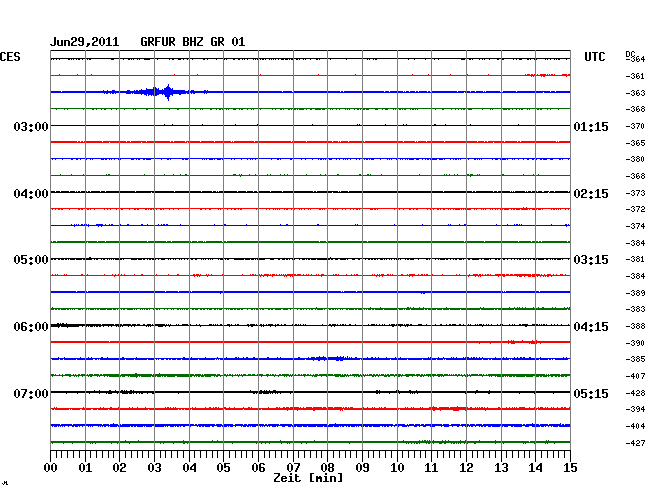
Task: Click the DC offset value -373
Action: (x=635, y=193)
